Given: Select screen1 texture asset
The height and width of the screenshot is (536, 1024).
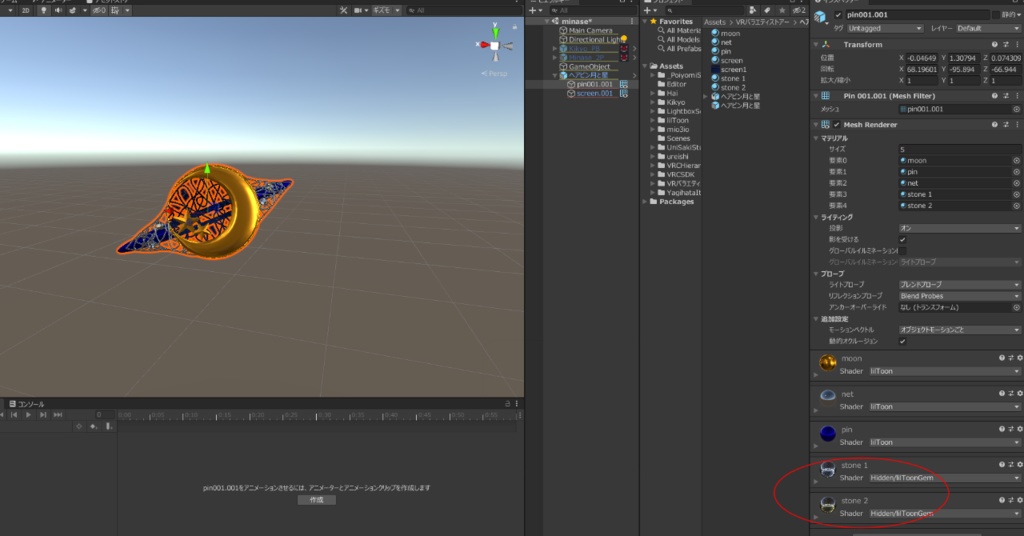Looking at the screenshot, I should (729, 70).
